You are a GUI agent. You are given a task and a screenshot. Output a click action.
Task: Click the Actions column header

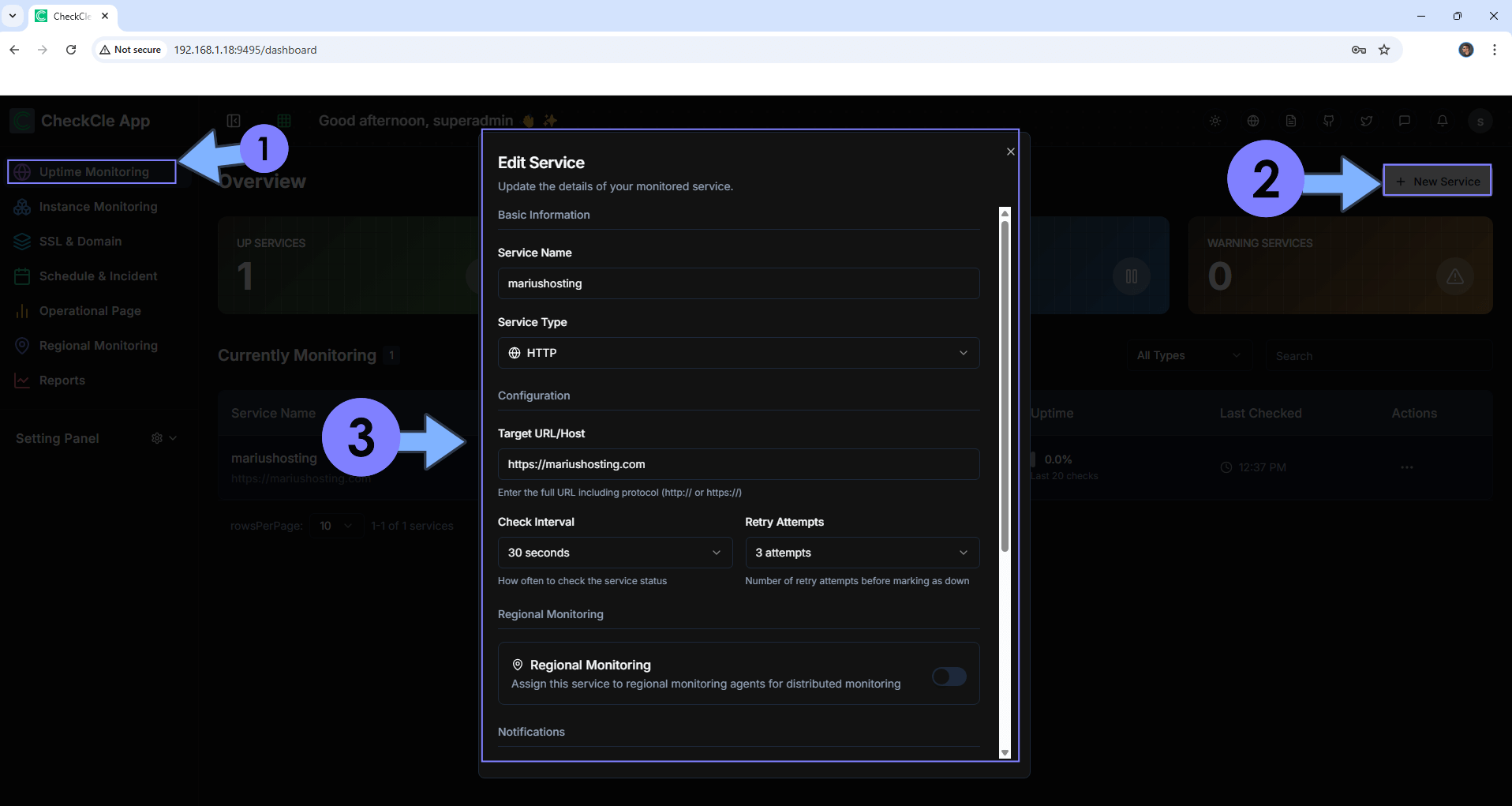point(1414,413)
